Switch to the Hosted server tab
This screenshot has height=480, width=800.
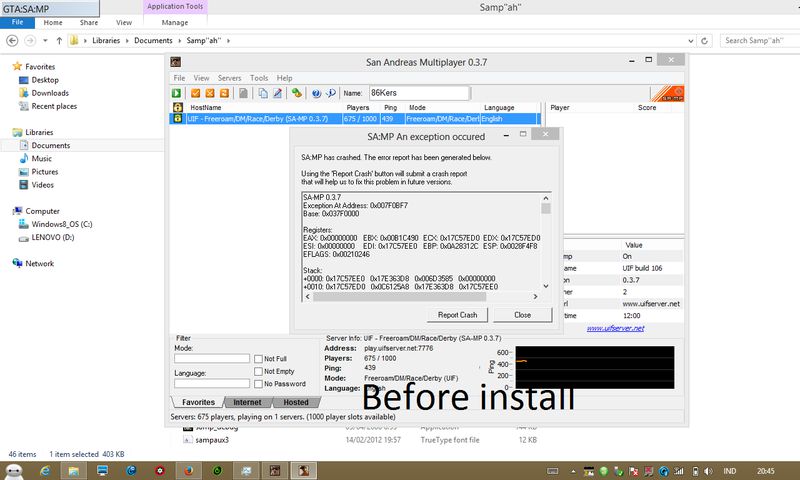click(x=296, y=402)
